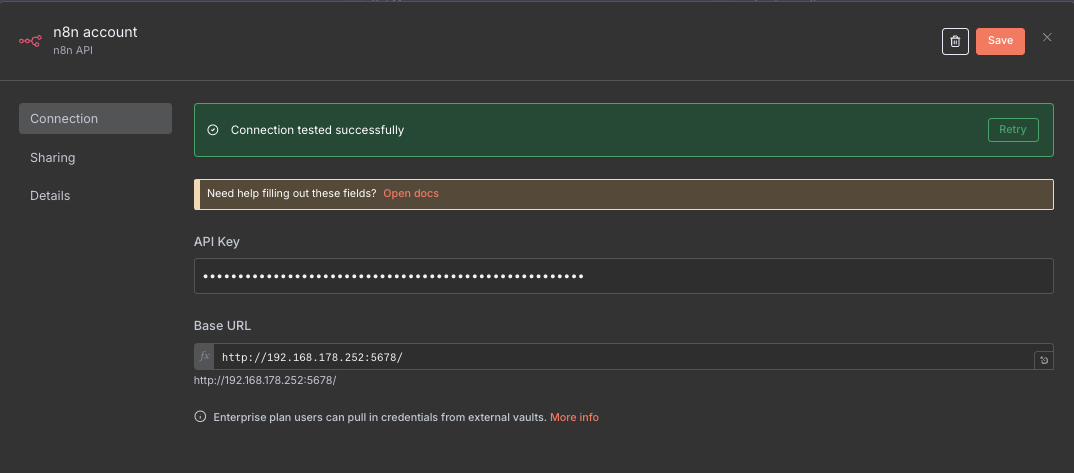Open docs link in help notice
The image size is (1074, 473).
coord(411,193)
